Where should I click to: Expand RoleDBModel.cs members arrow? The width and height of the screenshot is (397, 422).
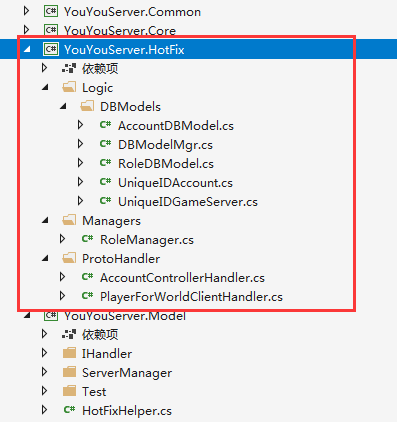[80, 163]
